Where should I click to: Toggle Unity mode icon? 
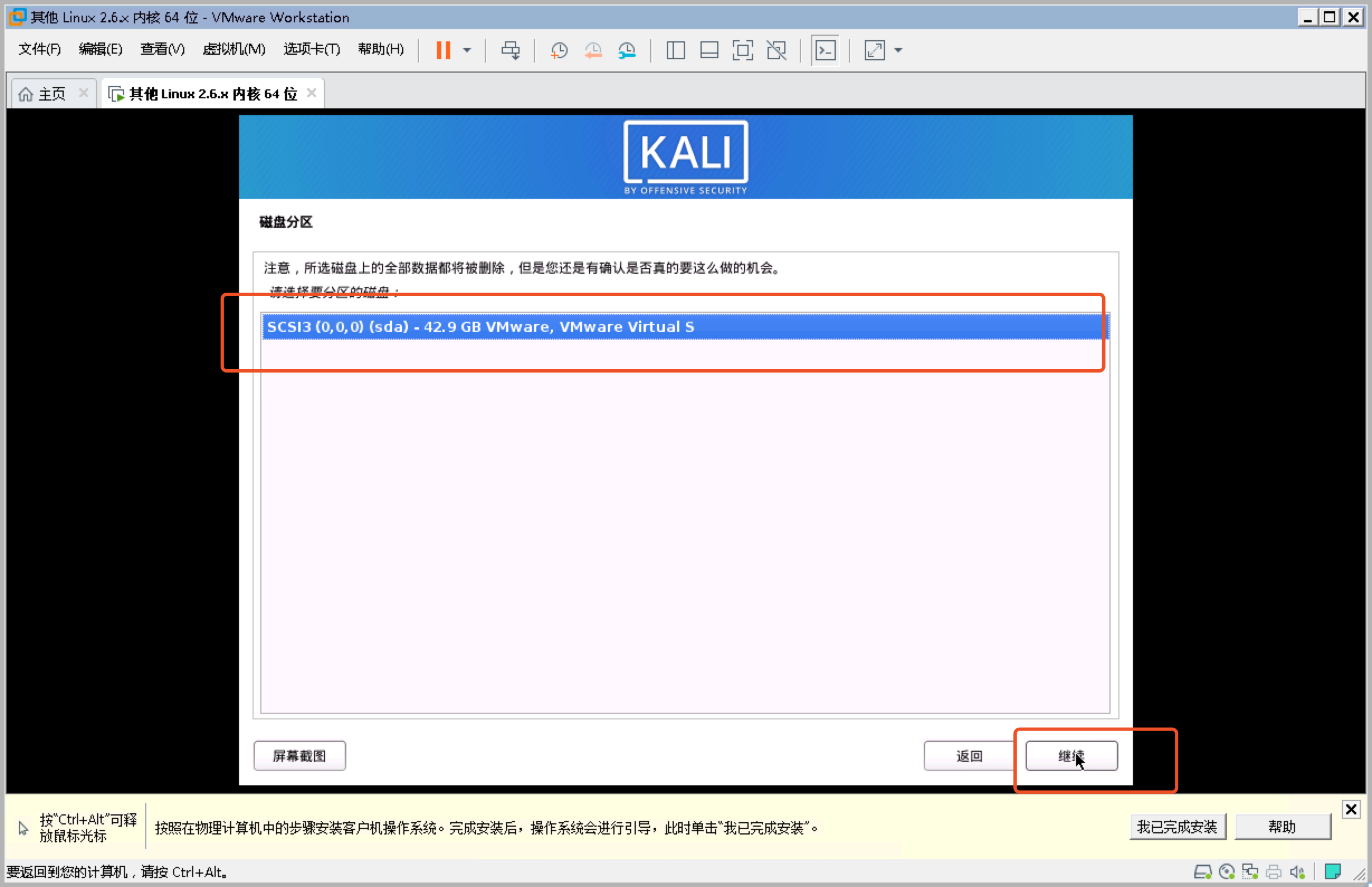pyautogui.click(x=776, y=50)
